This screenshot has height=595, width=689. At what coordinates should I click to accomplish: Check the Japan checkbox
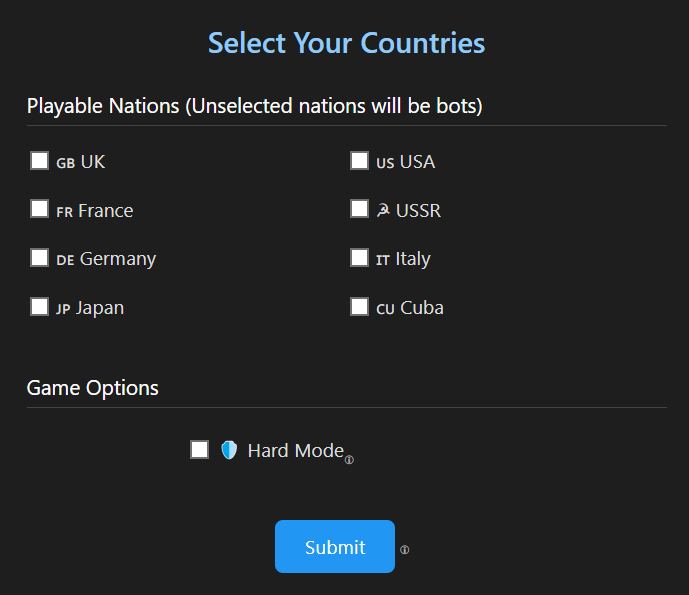pyautogui.click(x=39, y=306)
